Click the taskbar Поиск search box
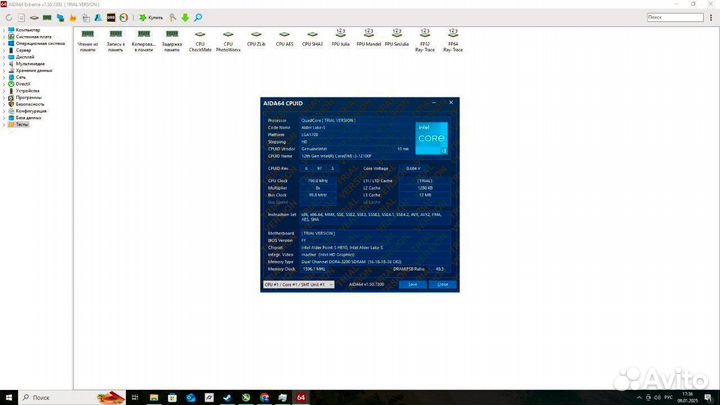The image size is (720, 405). (x=73, y=398)
